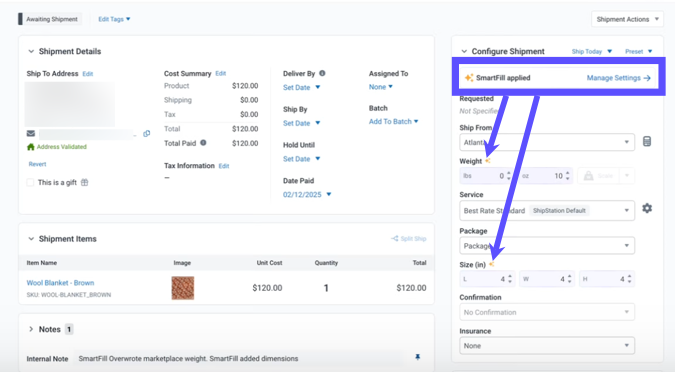Collapse the Shipment Items section
This screenshot has height=372, width=675.
(31, 239)
